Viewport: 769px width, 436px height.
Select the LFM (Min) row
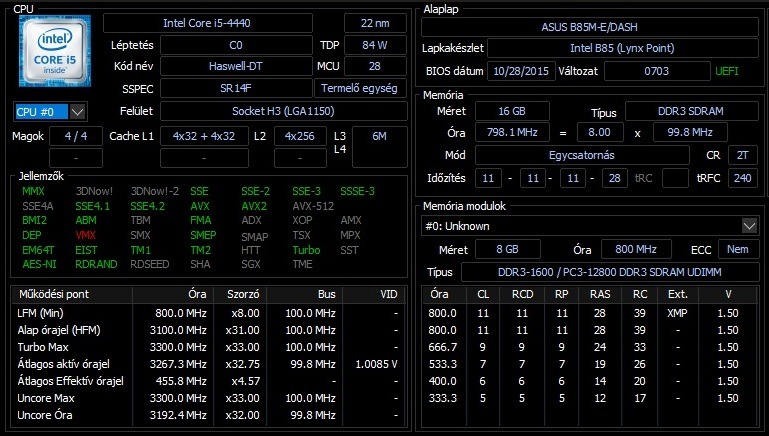click(x=208, y=313)
